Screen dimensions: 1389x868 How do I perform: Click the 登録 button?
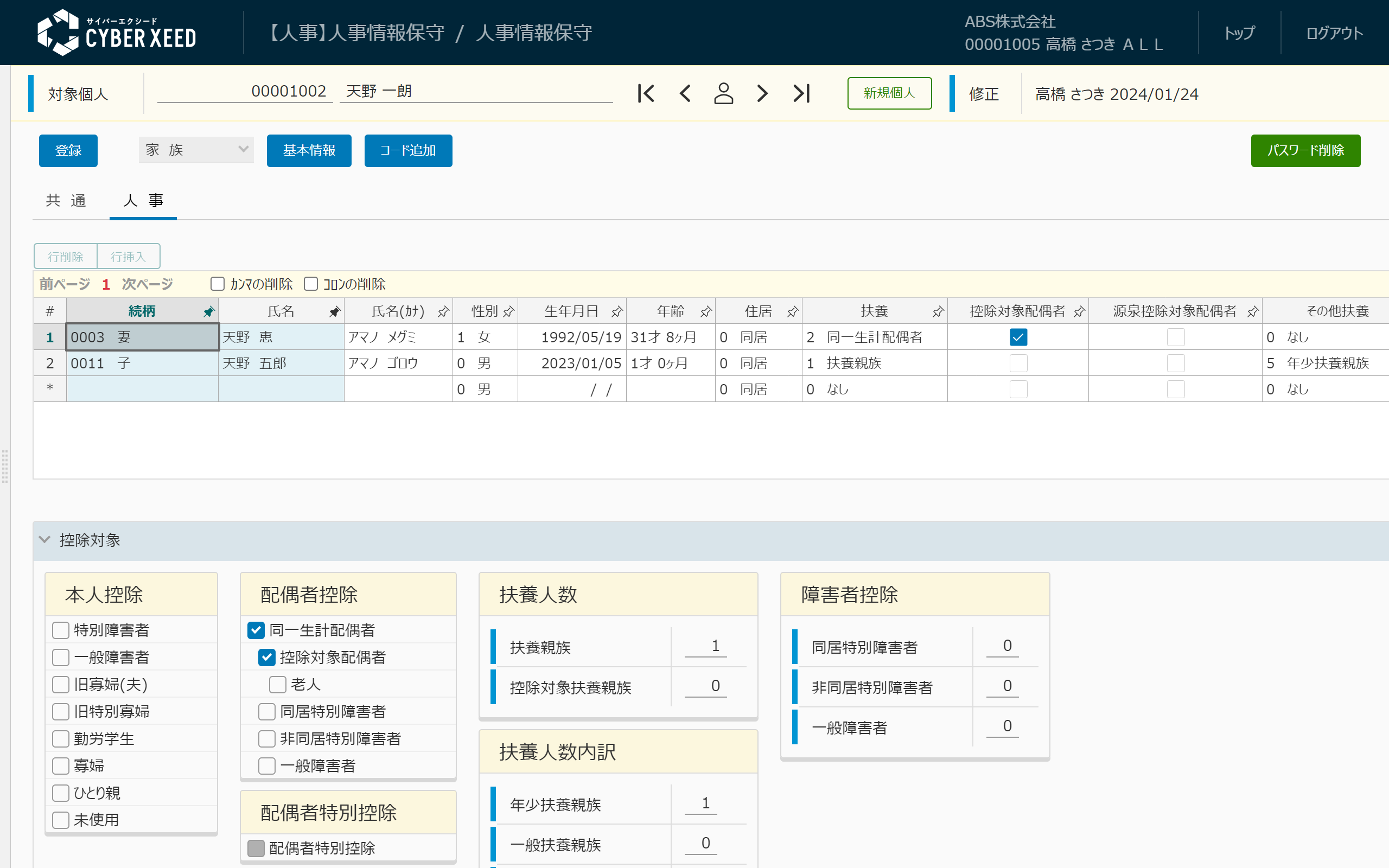[x=68, y=150]
